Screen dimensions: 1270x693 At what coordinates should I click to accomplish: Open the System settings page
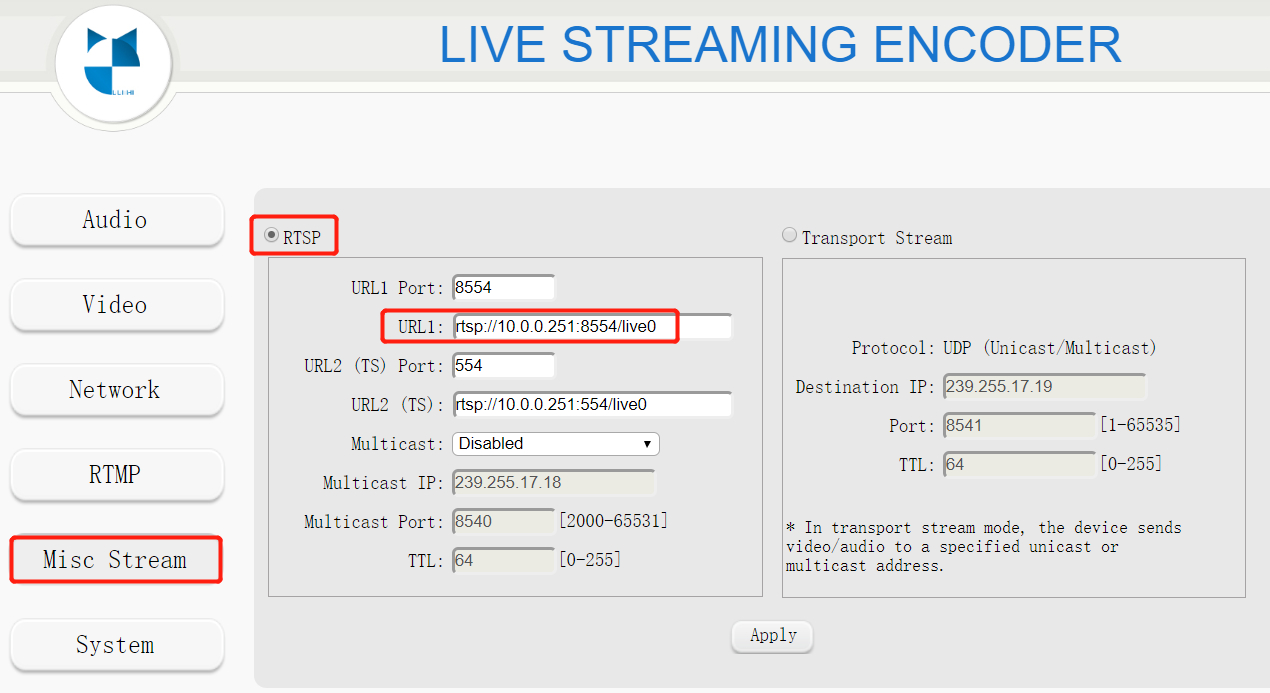[x=116, y=645]
